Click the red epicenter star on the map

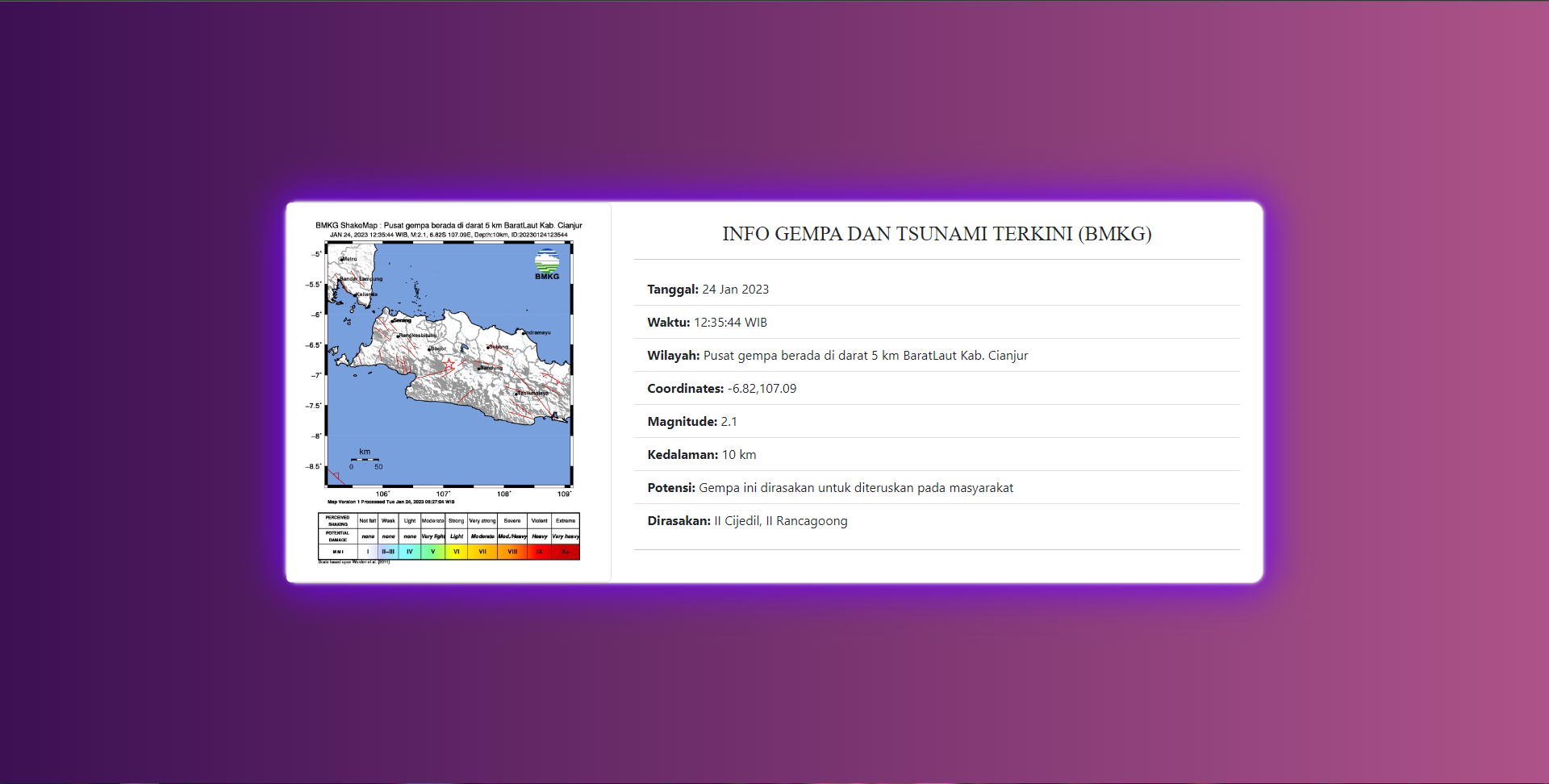(x=449, y=365)
